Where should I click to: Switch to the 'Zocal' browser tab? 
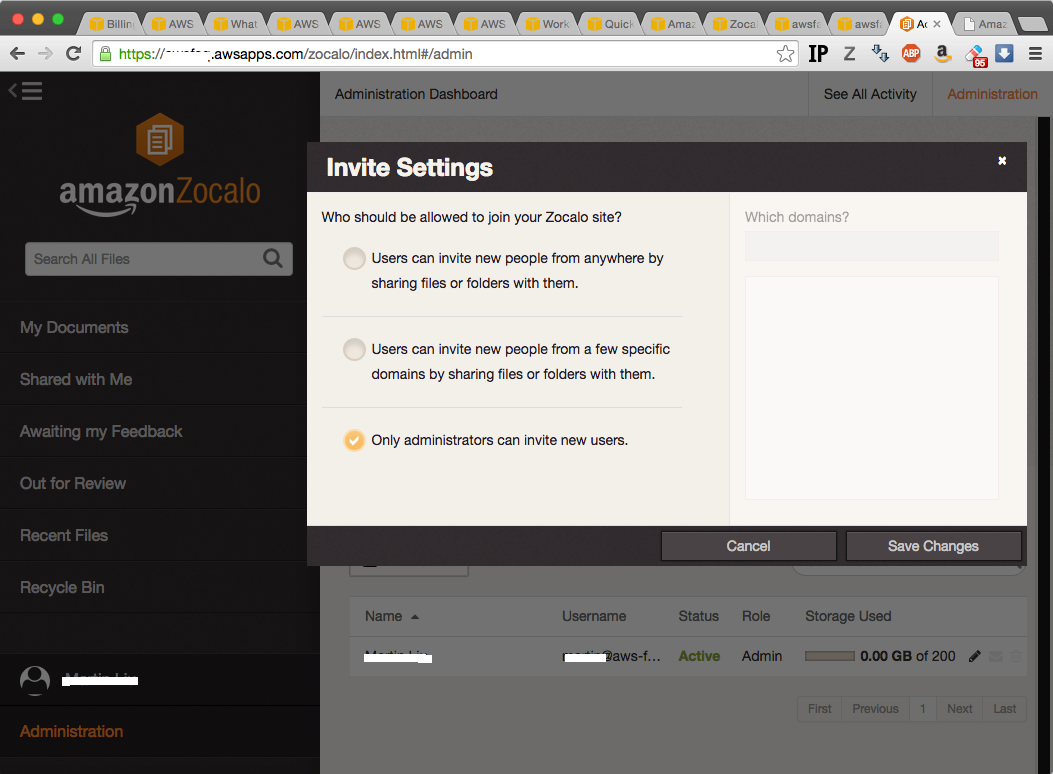[735, 24]
